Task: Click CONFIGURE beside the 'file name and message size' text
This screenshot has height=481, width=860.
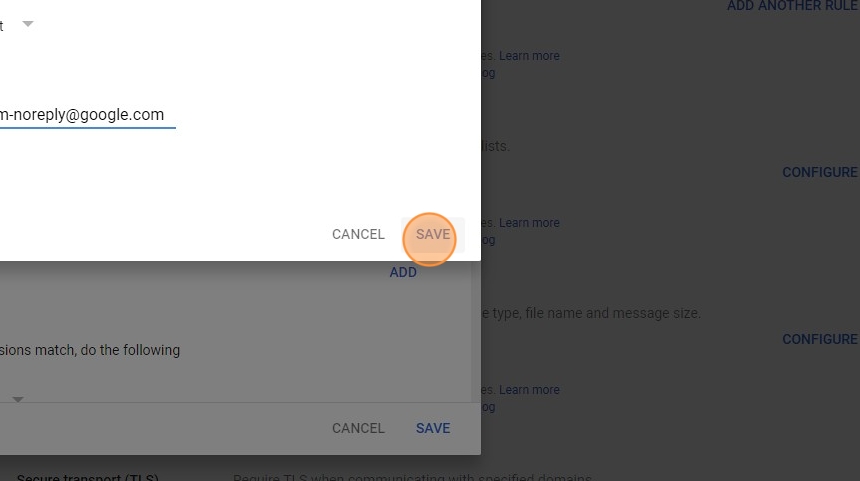Action: 819,339
